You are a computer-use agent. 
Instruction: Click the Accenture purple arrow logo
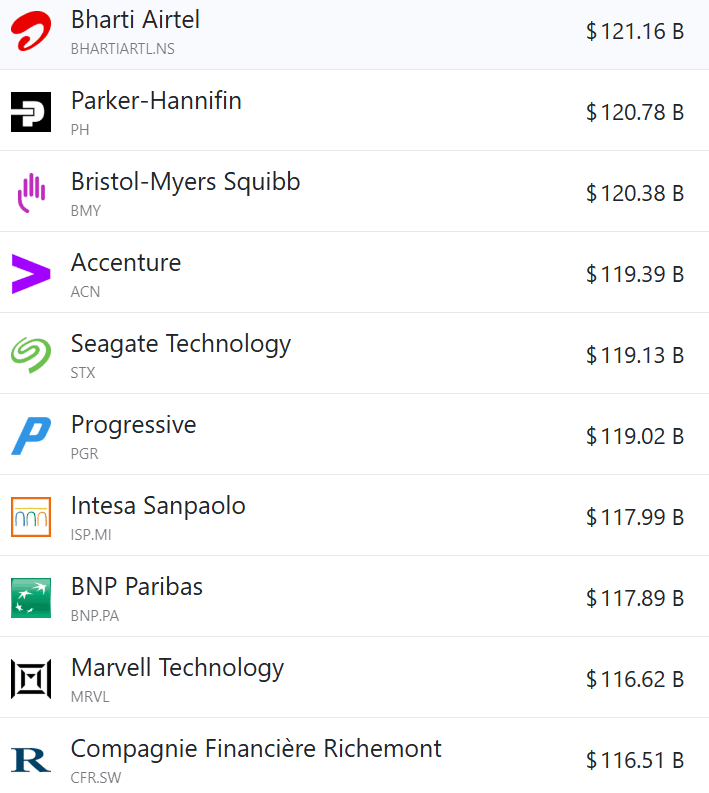tap(31, 274)
